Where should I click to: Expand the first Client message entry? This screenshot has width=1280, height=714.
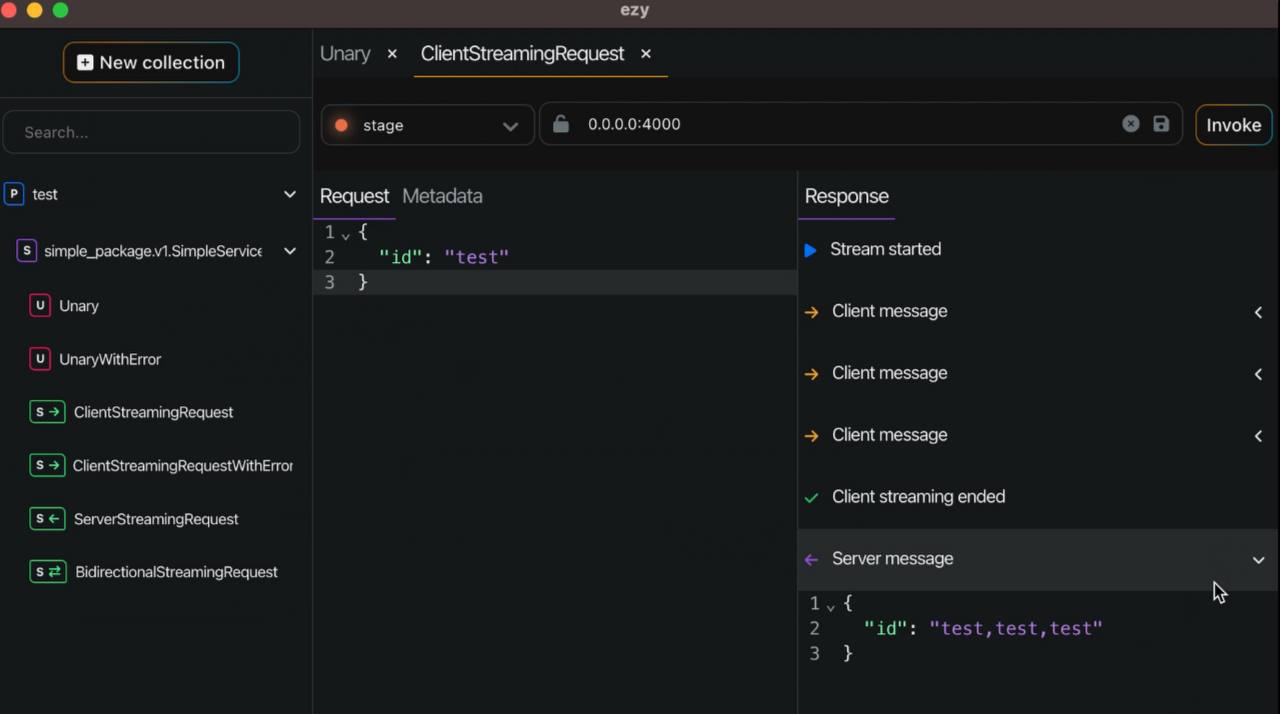[1258, 312]
